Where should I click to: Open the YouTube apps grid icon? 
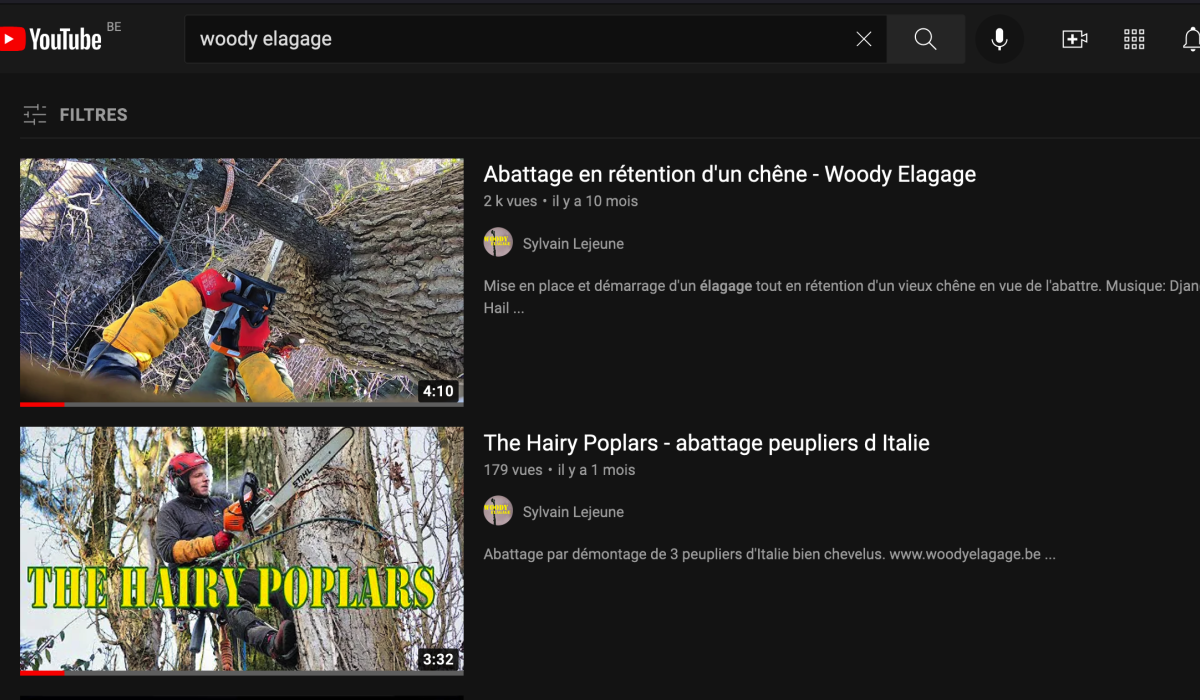click(1134, 39)
